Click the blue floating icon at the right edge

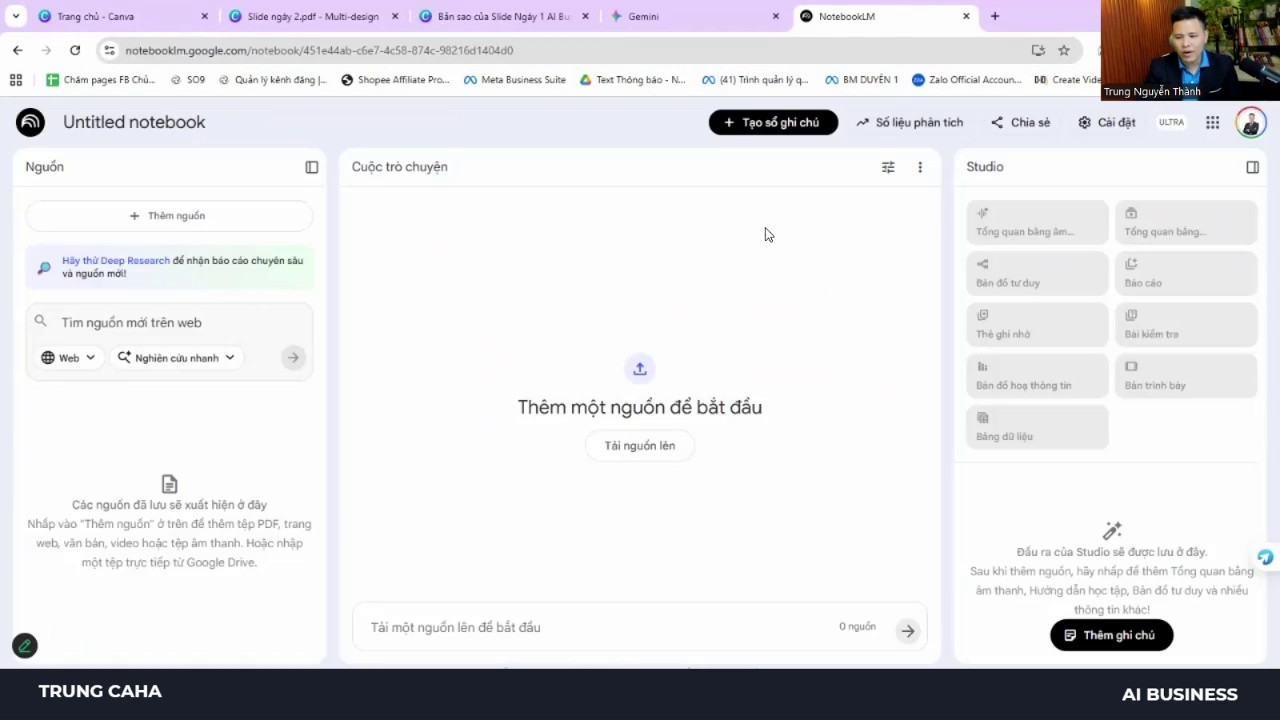tap(1266, 558)
